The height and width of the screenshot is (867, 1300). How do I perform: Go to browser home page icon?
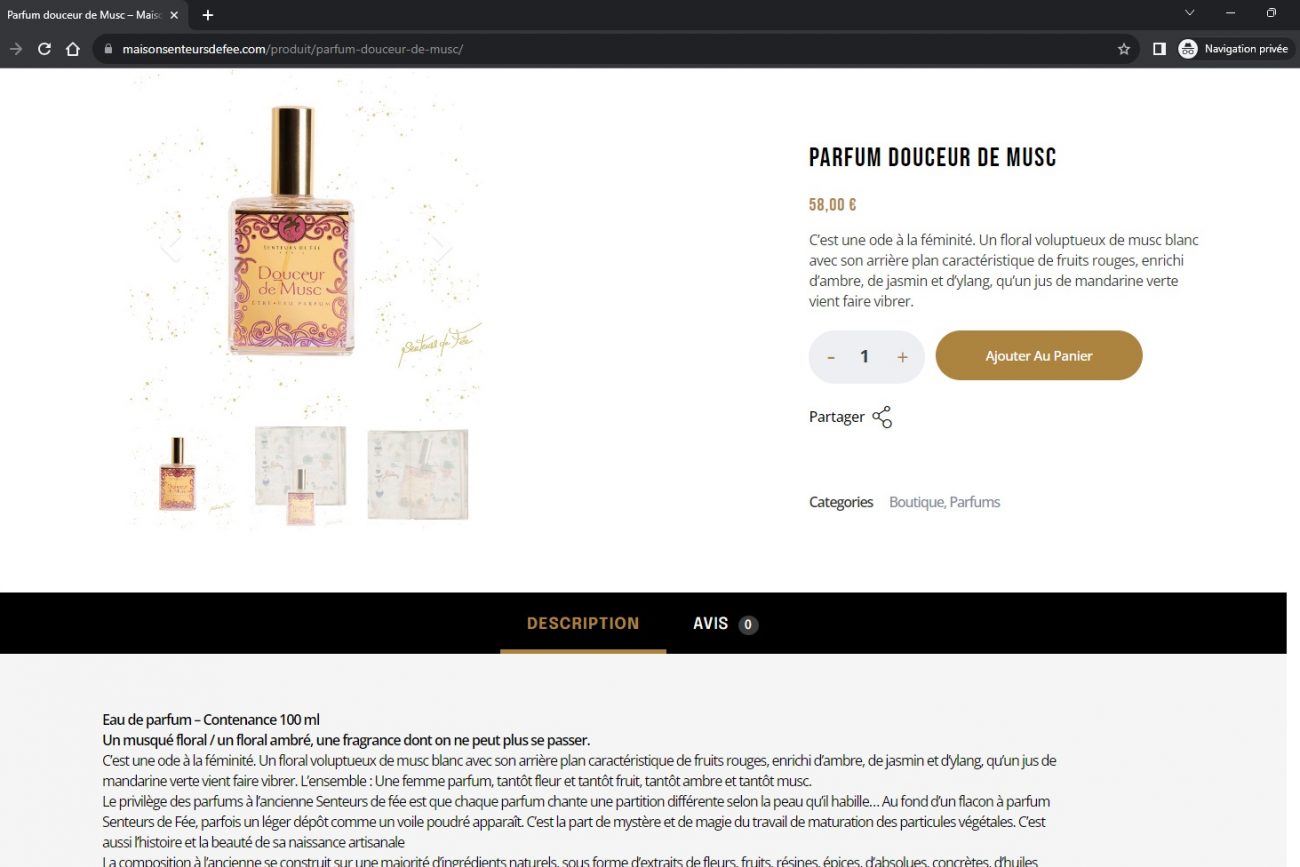pos(72,49)
